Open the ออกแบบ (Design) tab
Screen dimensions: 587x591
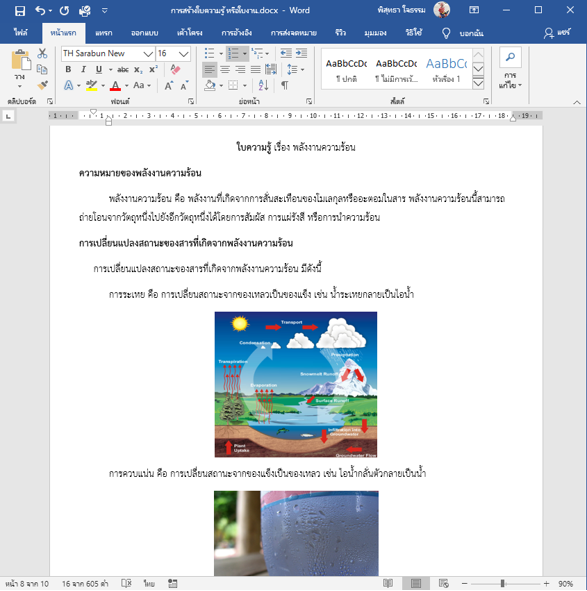click(x=144, y=33)
